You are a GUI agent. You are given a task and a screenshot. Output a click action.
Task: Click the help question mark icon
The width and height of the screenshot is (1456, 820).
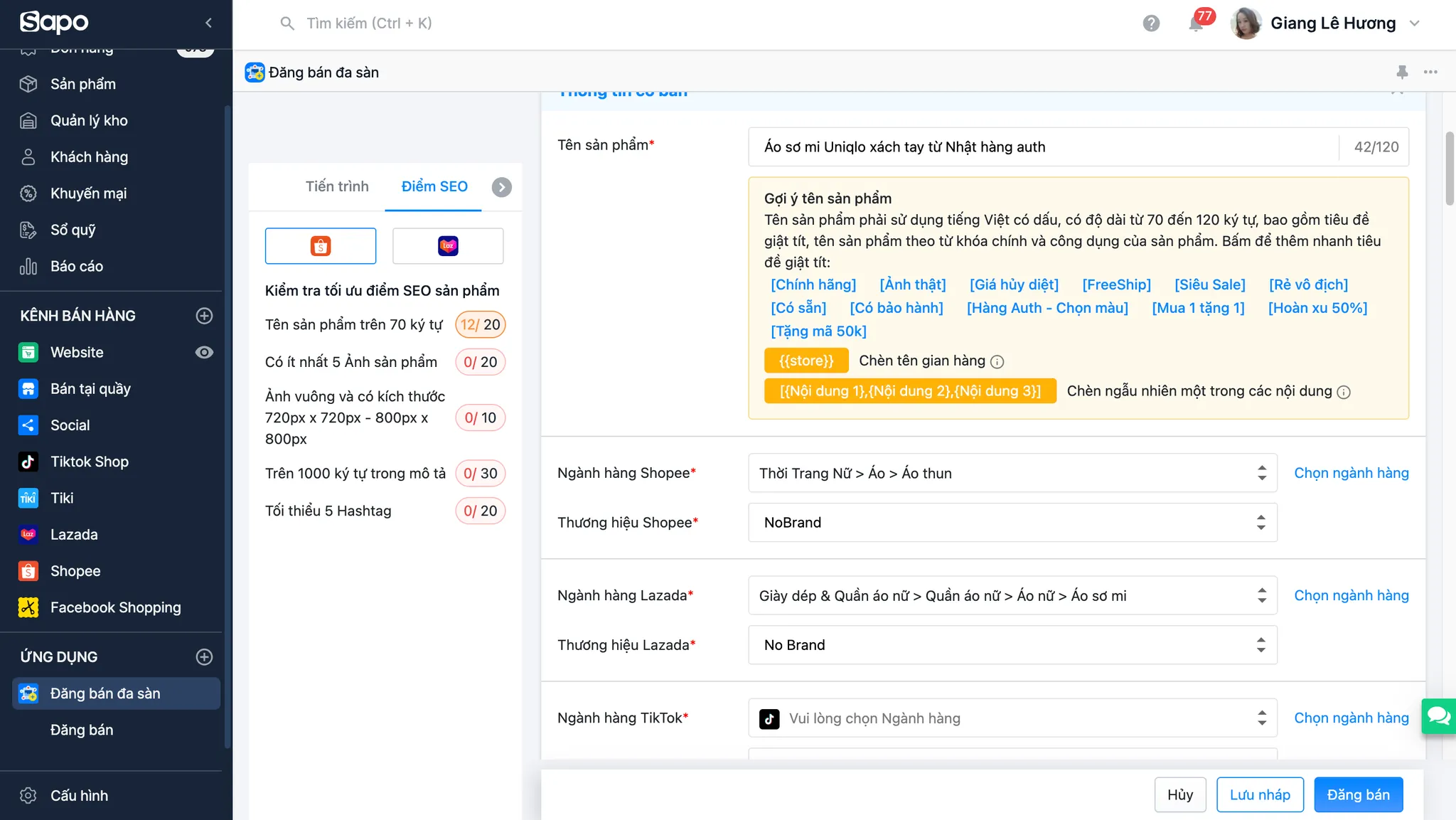pos(1151,23)
